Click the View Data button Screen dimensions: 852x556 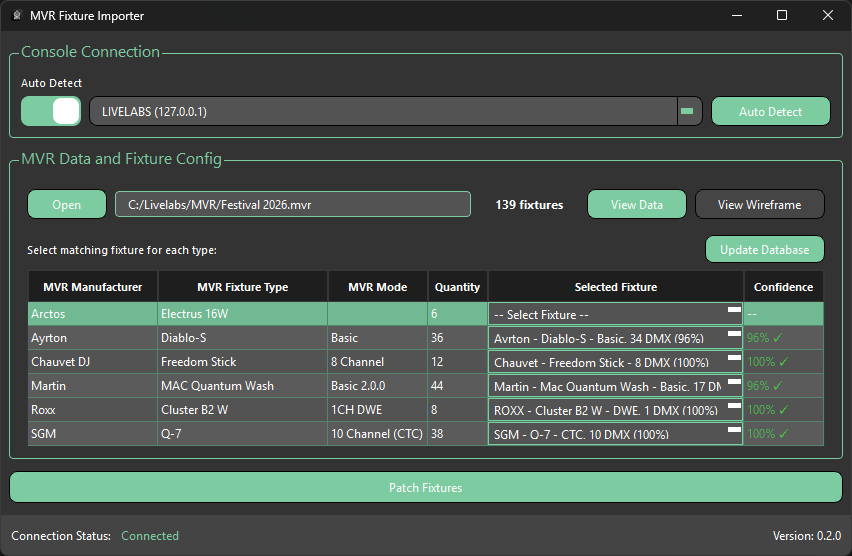coord(637,204)
